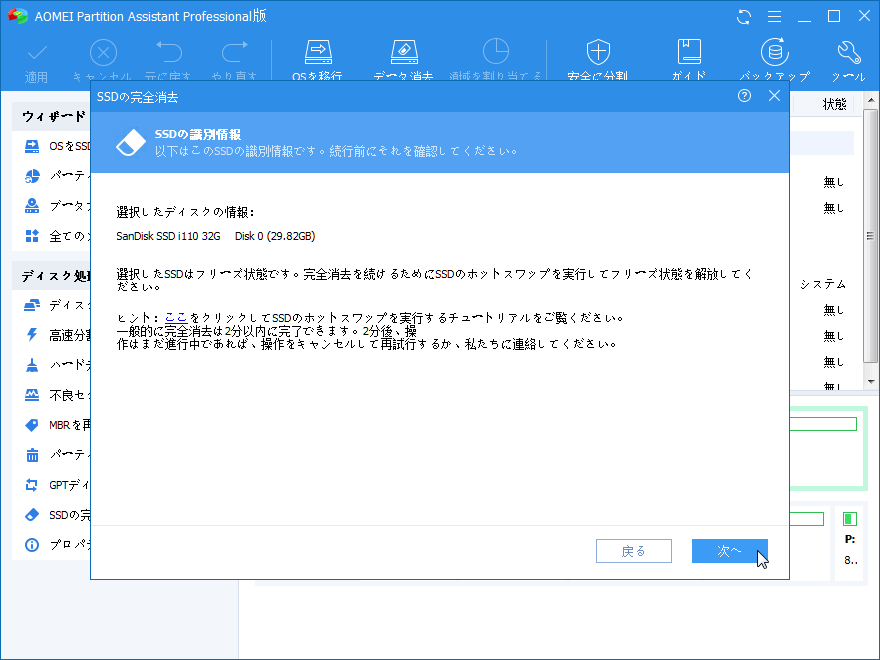Click the 状態 column header
The height and width of the screenshot is (660, 880).
pos(834,104)
